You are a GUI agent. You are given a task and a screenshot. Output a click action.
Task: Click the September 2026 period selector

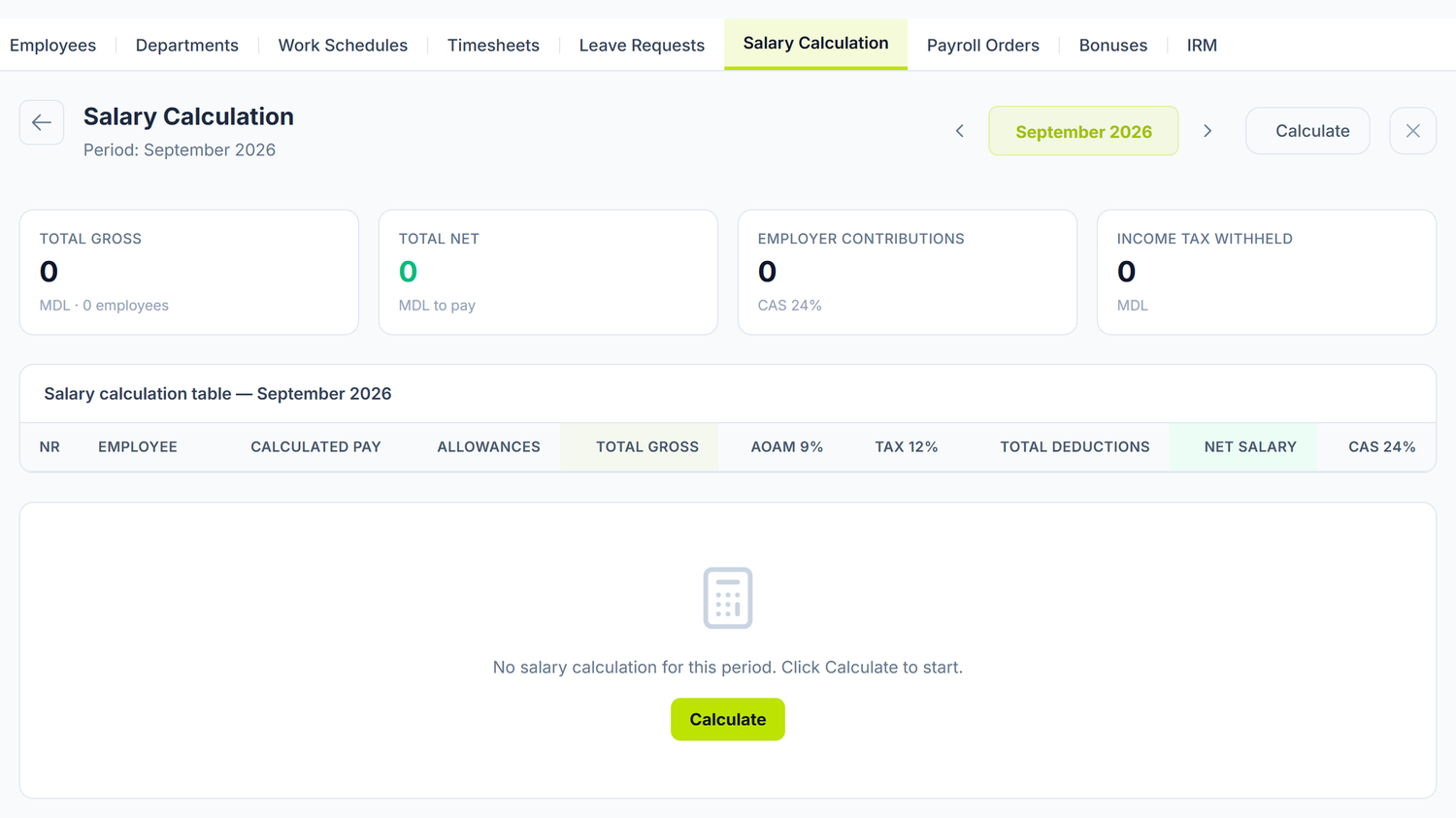1083,131
